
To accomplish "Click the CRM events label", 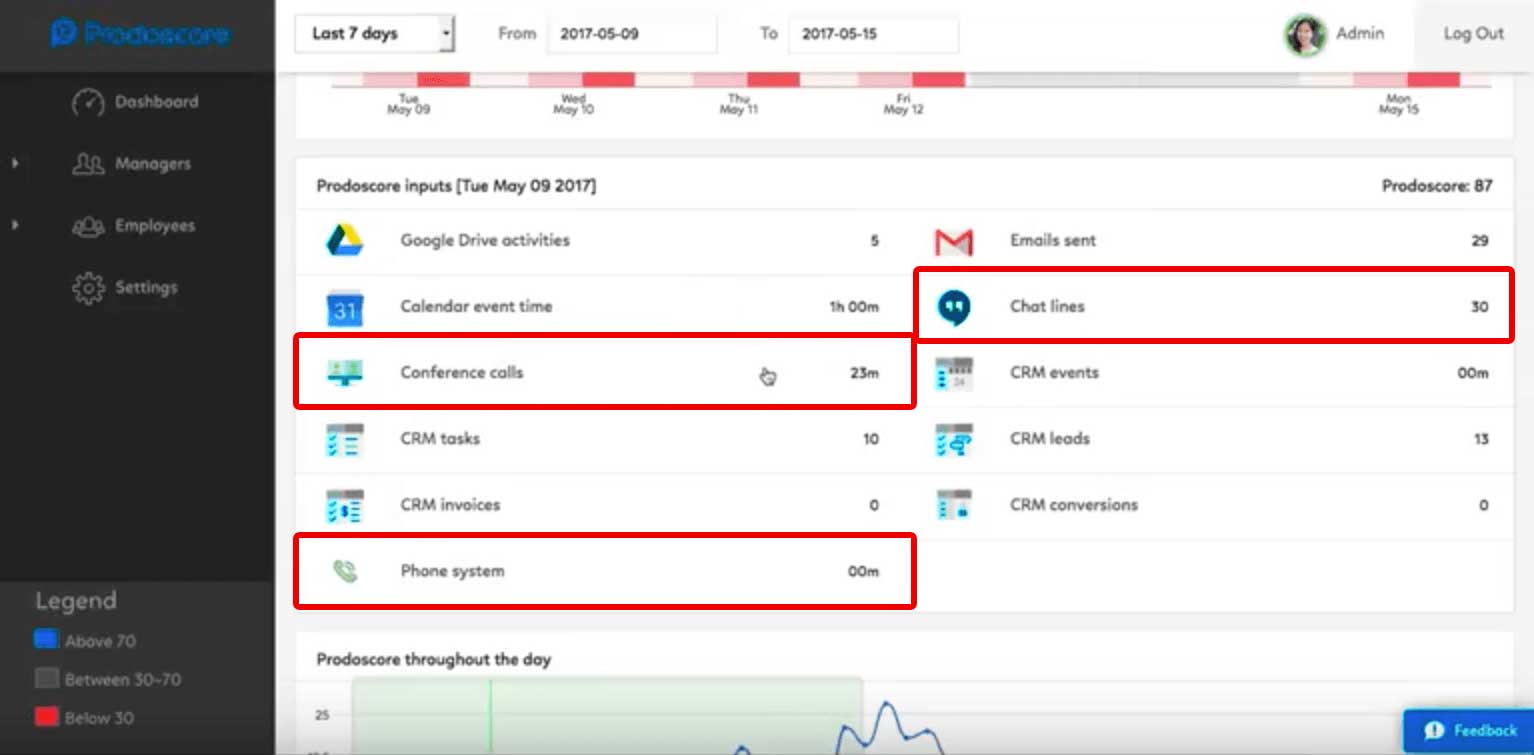I will pyautogui.click(x=1054, y=373).
